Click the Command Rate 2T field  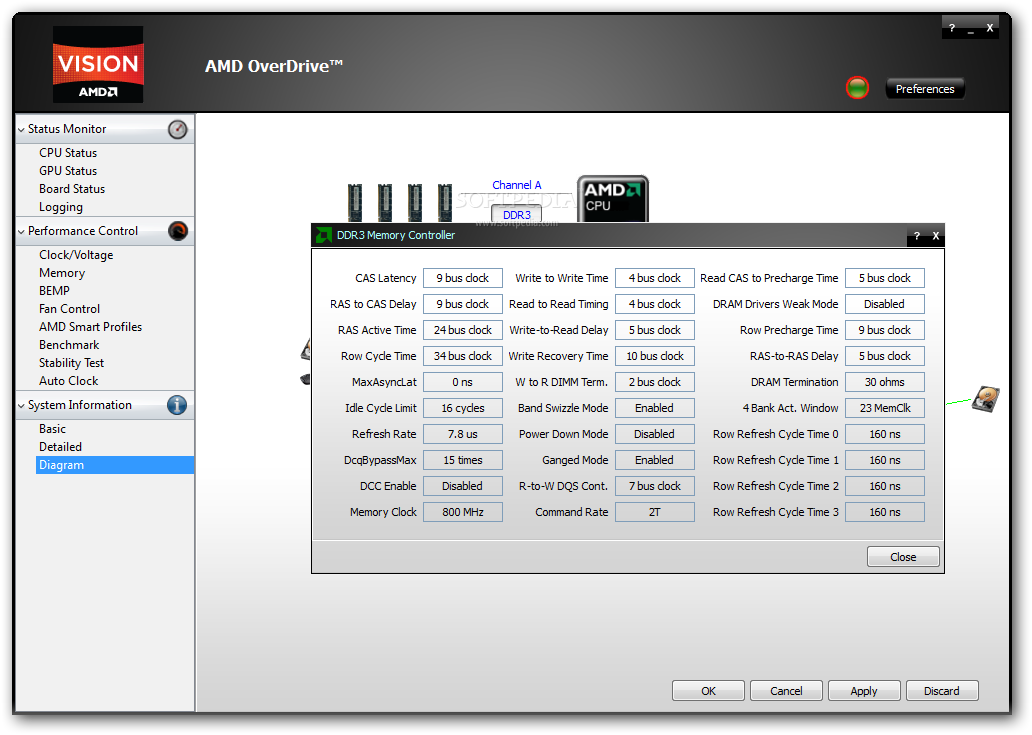pos(655,512)
